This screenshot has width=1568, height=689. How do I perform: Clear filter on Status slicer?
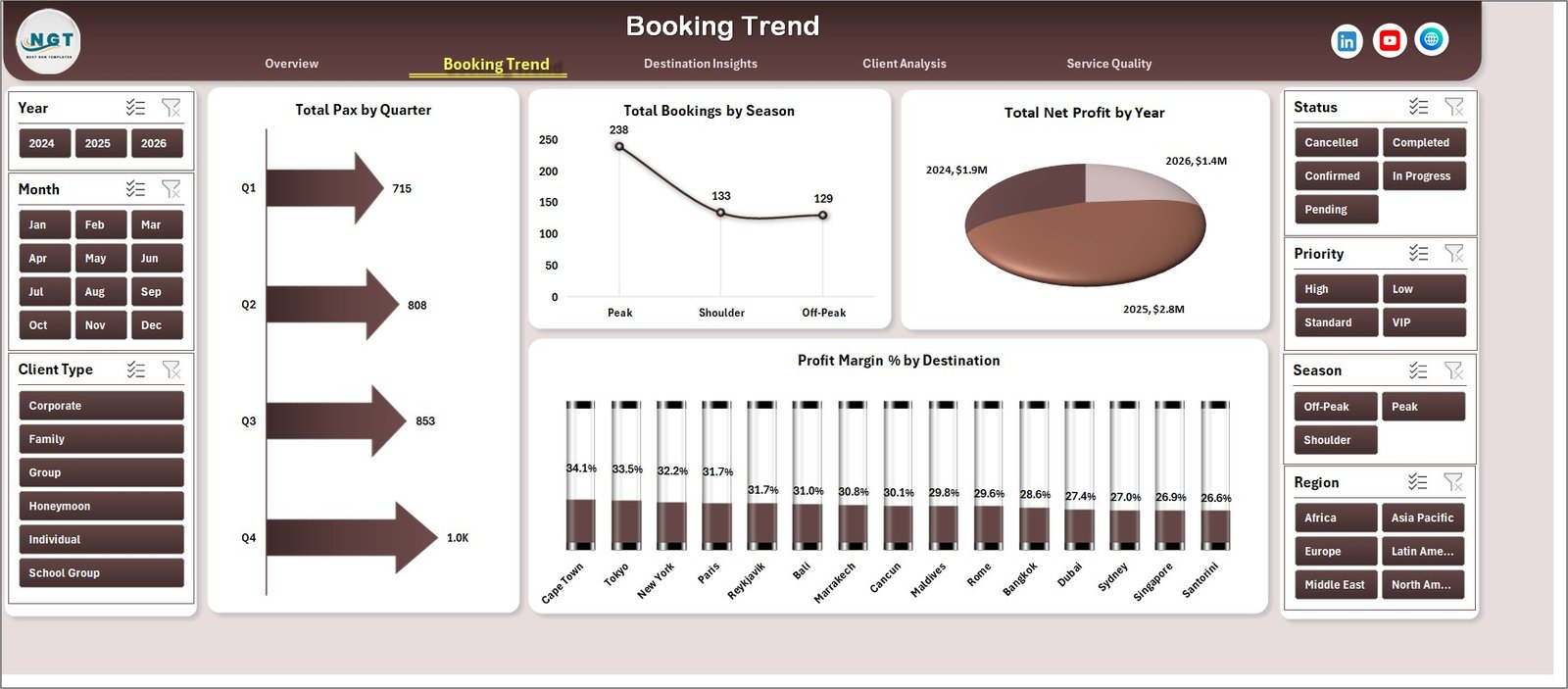pos(1454,107)
